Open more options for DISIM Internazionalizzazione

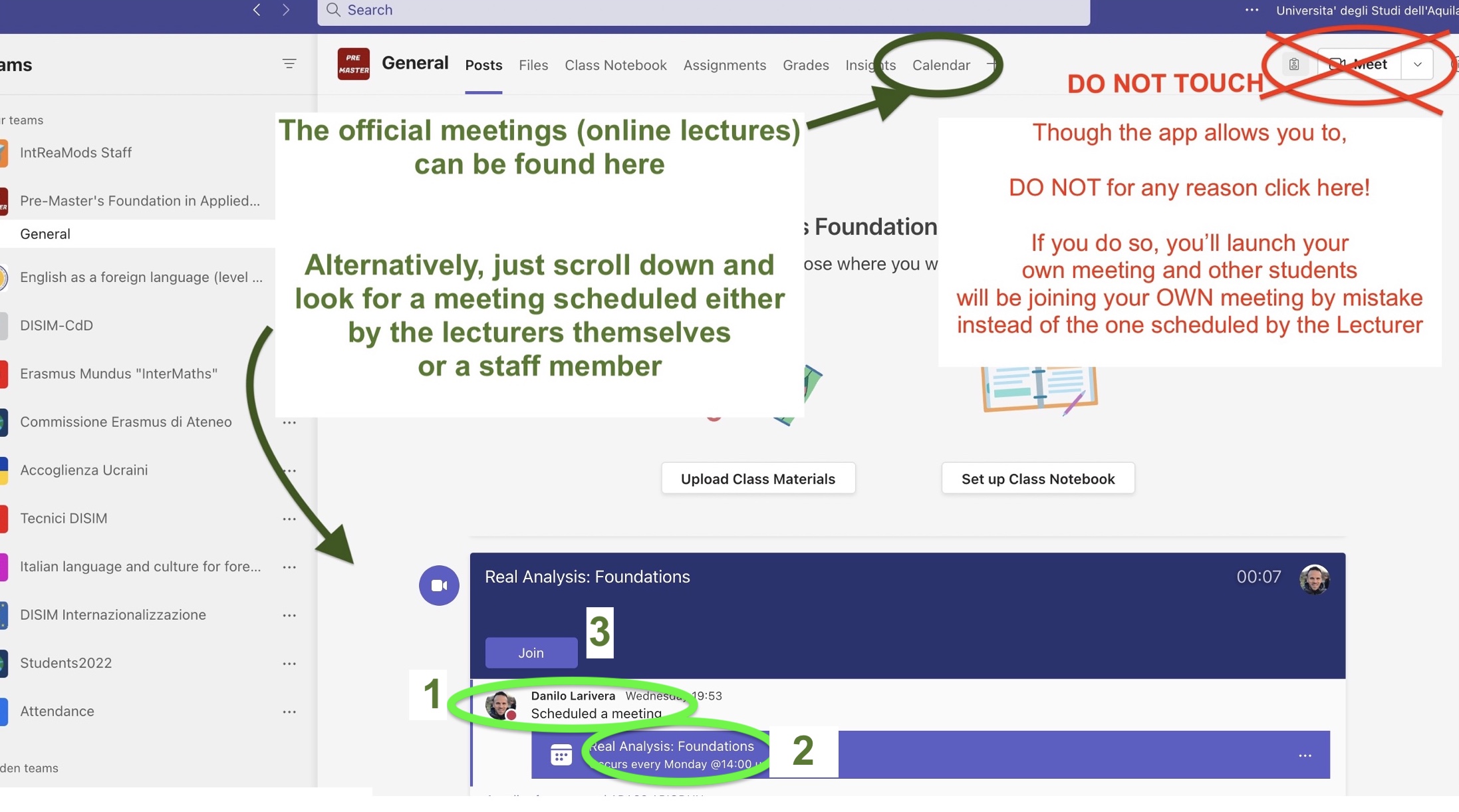pyautogui.click(x=289, y=615)
